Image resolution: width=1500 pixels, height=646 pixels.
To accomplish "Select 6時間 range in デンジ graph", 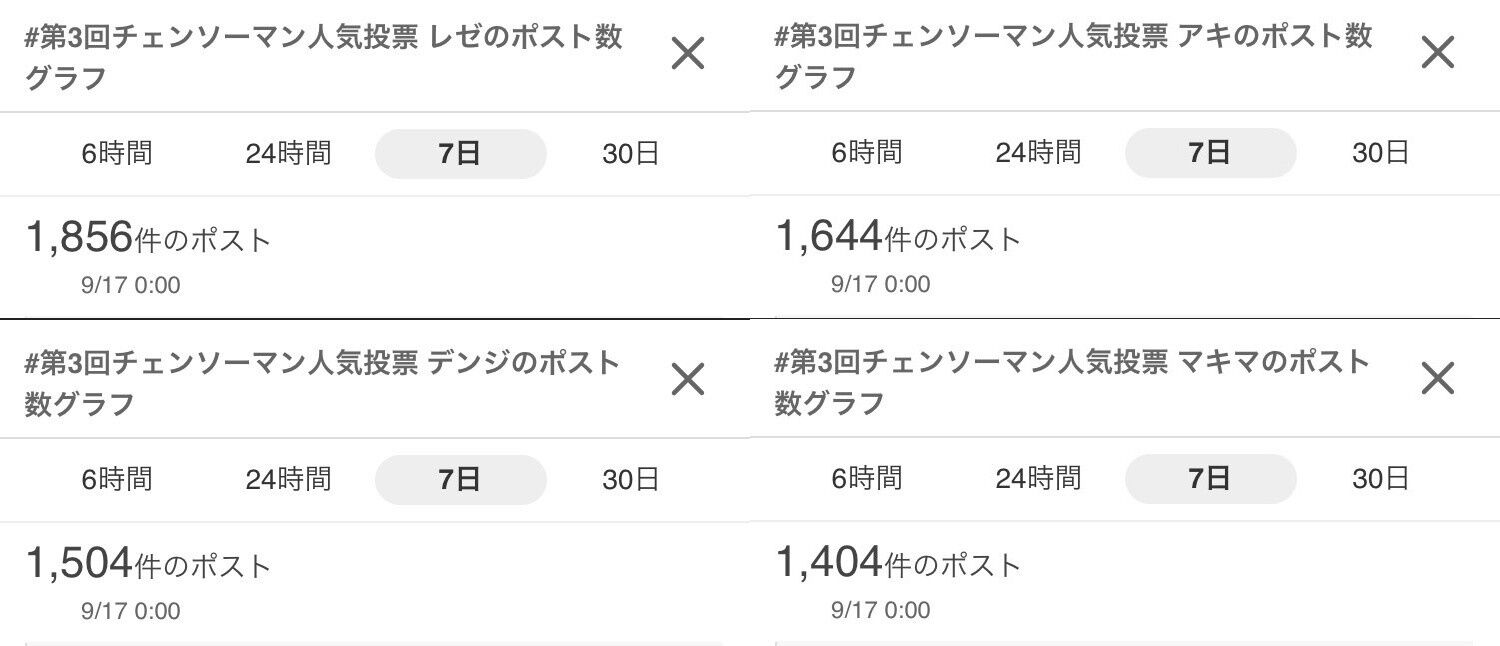I will (117, 480).
